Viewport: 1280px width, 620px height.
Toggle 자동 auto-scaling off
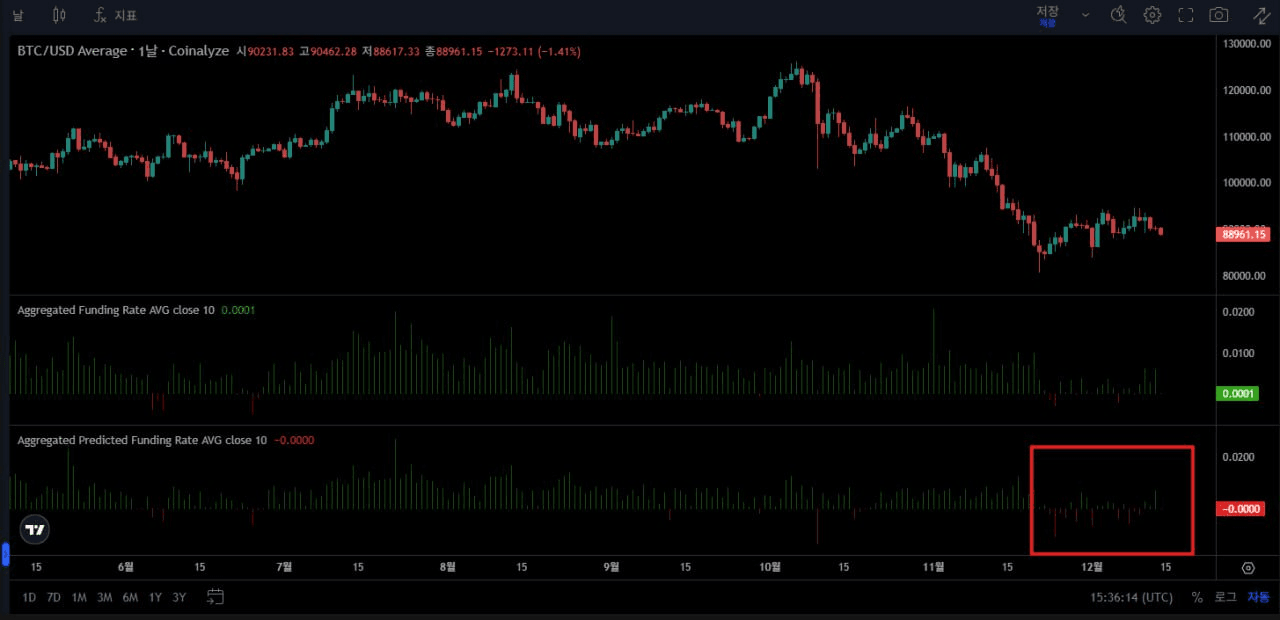tap(1258, 597)
